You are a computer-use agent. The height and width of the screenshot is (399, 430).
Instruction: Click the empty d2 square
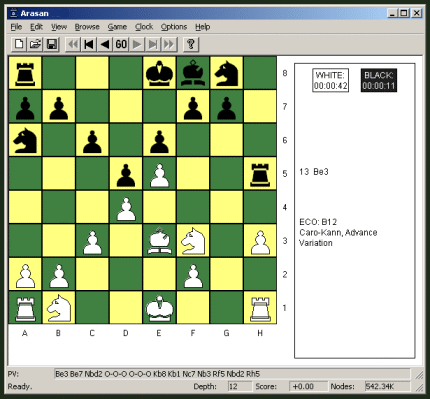(126, 274)
